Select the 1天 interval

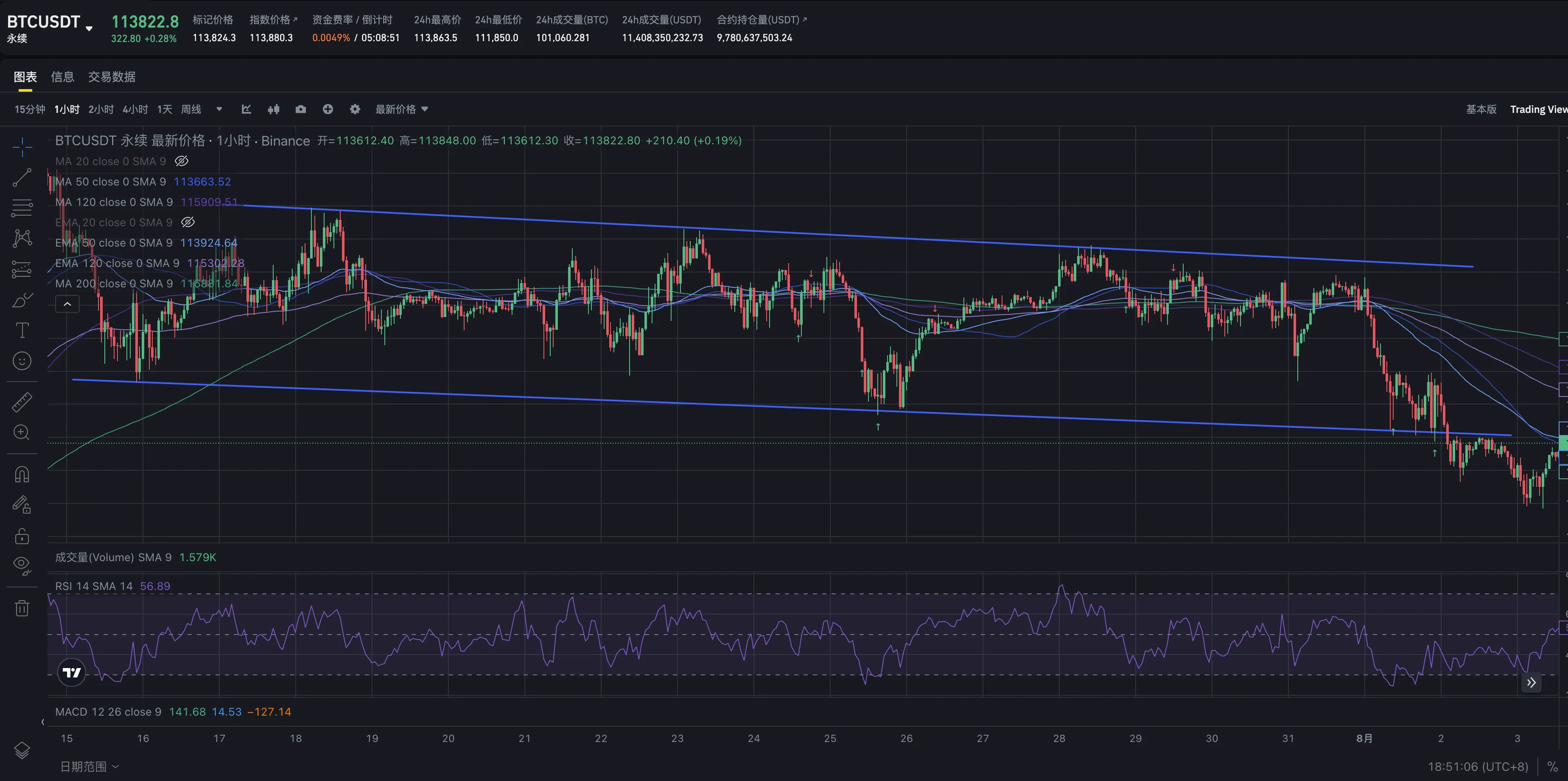pos(164,109)
